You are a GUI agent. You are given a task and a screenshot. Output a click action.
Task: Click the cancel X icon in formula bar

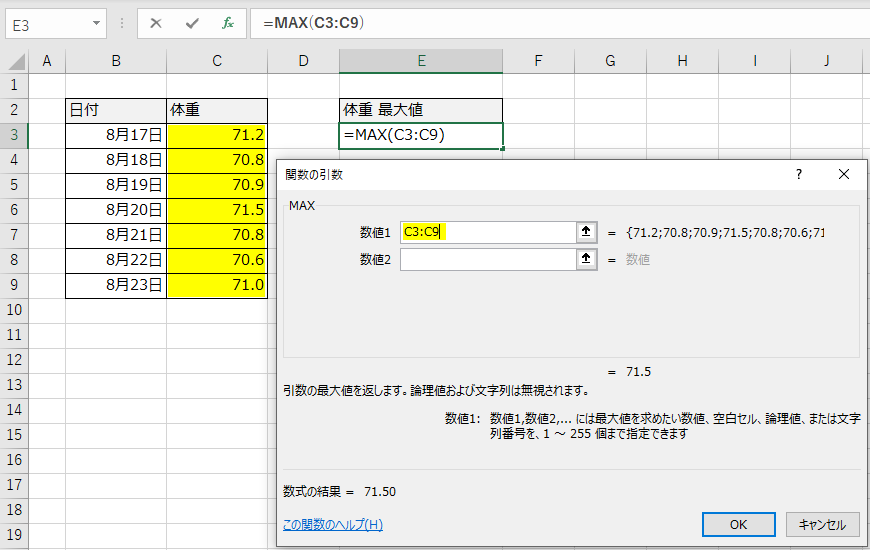(155, 23)
